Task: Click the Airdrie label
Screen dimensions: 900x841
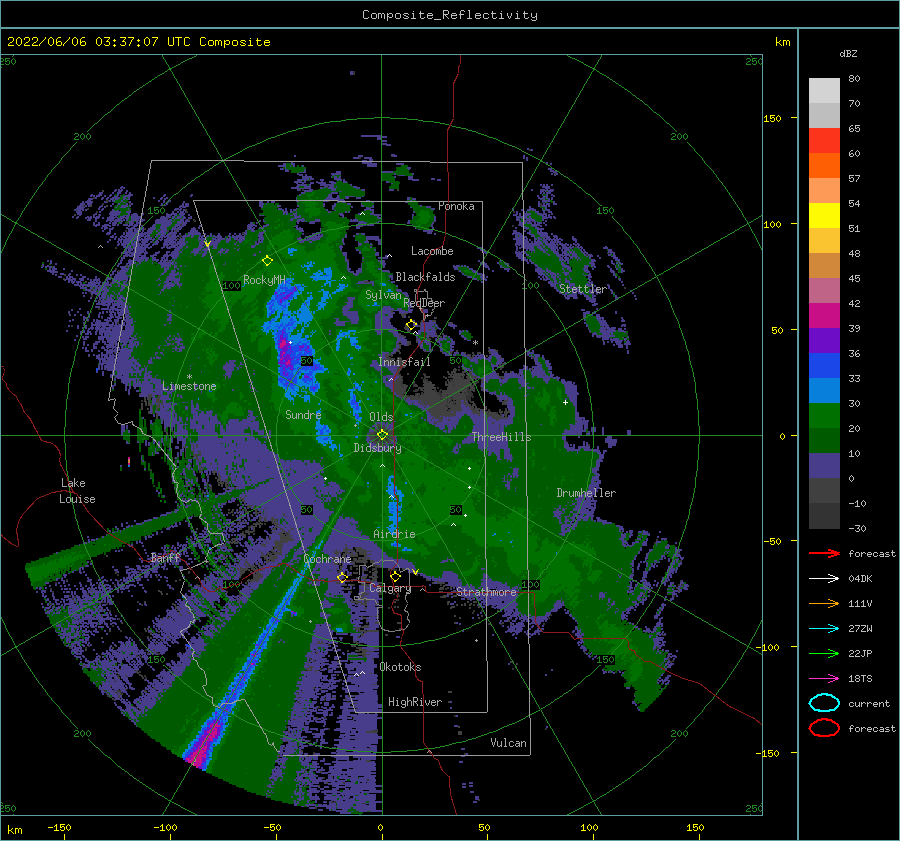Action: point(394,534)
